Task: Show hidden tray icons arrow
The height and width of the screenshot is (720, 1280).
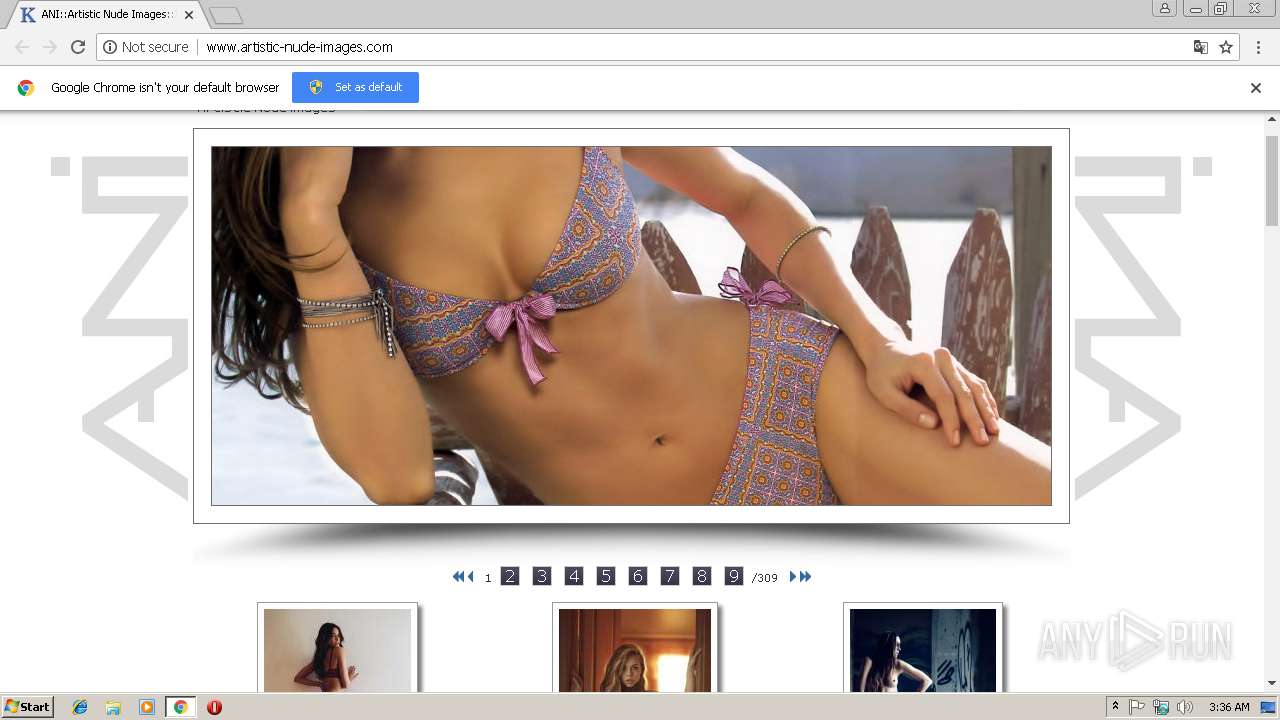Action: 1115,707
